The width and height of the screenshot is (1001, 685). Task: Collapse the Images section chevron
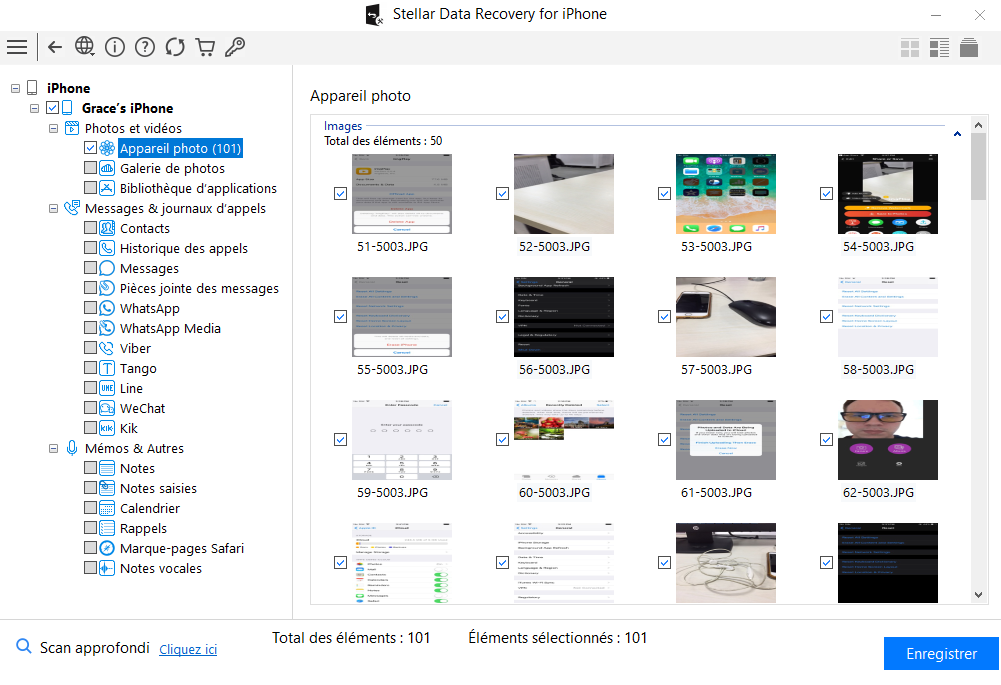pyautogui.click(x=957, y=134)
